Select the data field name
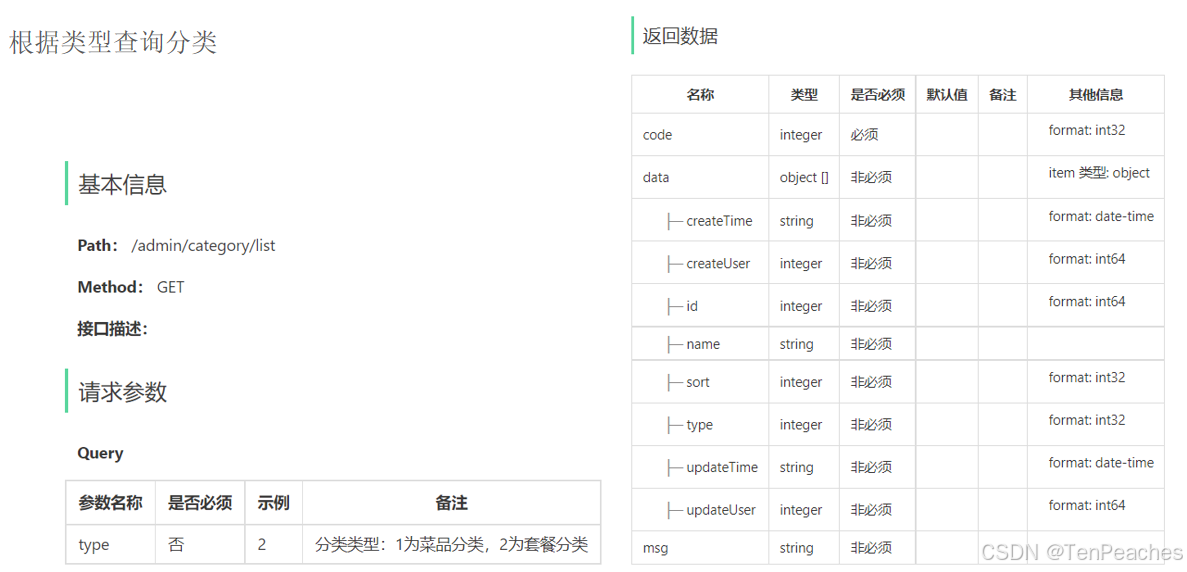The width and height of the screenshot is (1187, 572). pos(656,178)
